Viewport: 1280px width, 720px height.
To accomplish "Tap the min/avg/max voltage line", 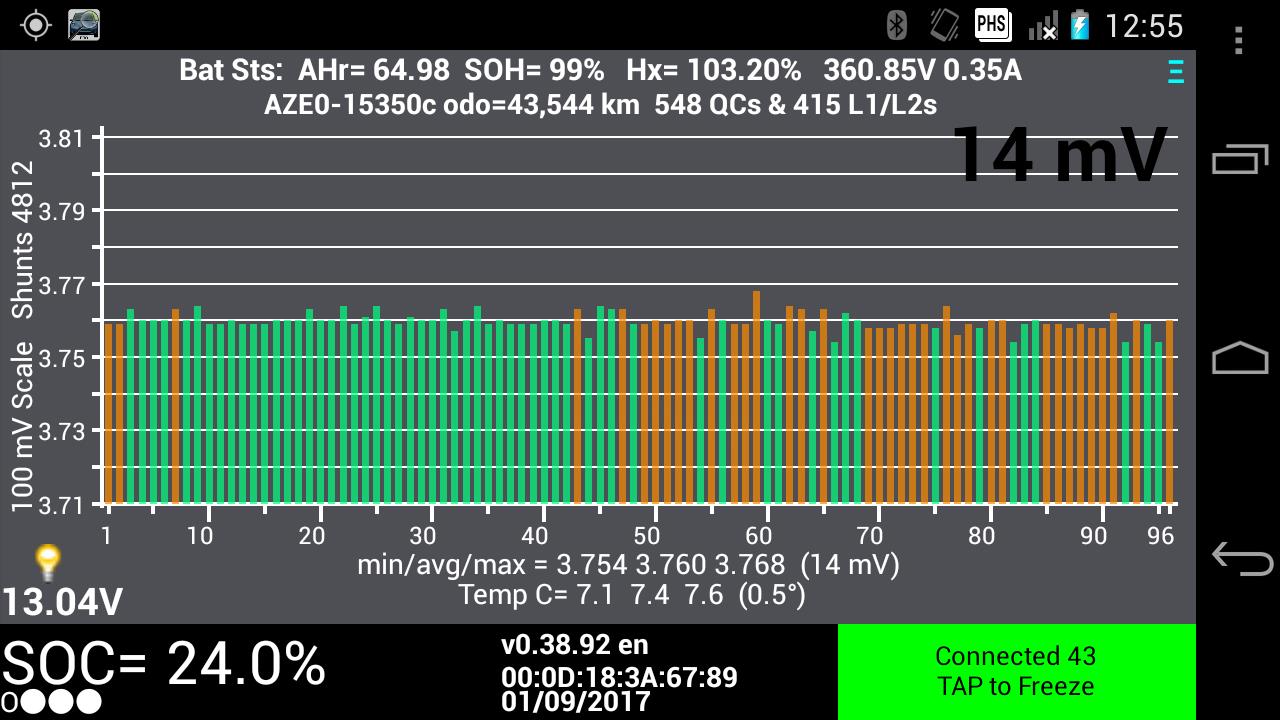I will click(628, 565).
